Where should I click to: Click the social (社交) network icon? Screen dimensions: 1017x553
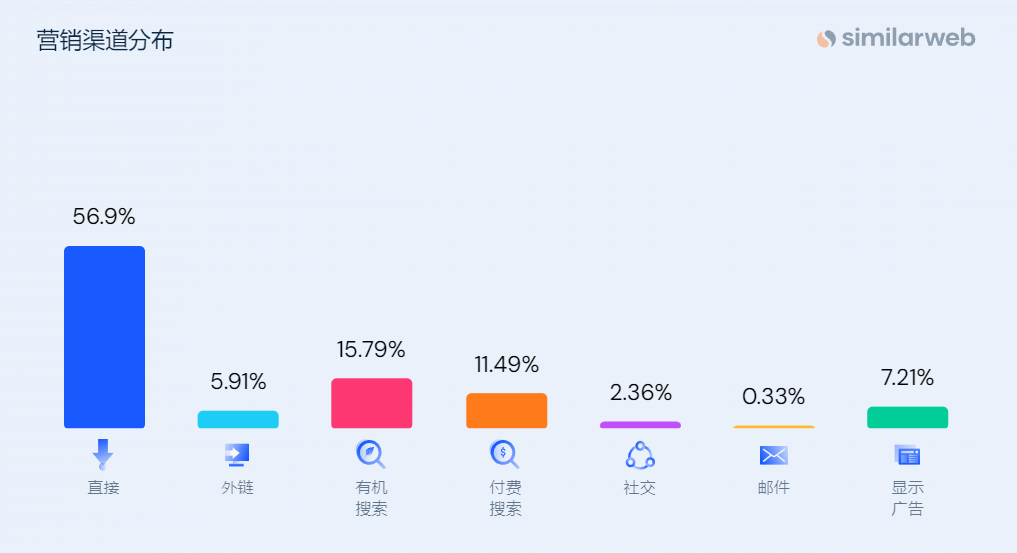[640, 455]
